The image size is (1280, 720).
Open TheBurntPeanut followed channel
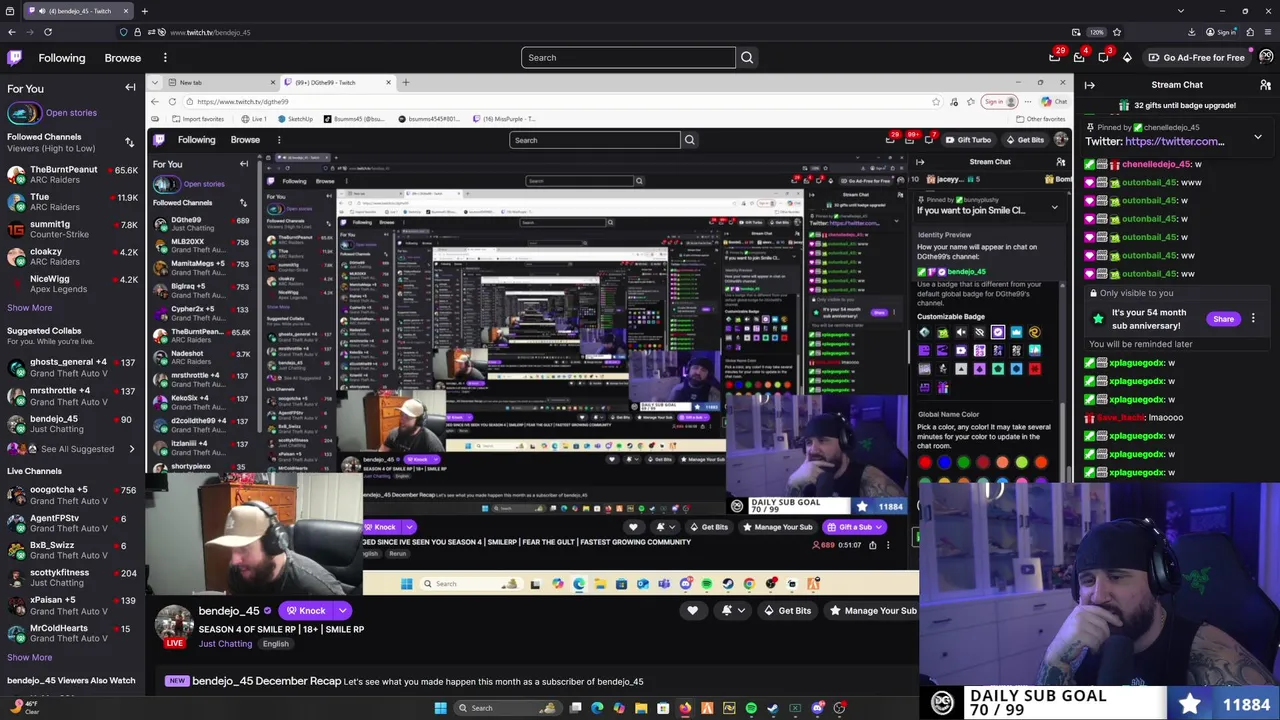click(72, 175)
